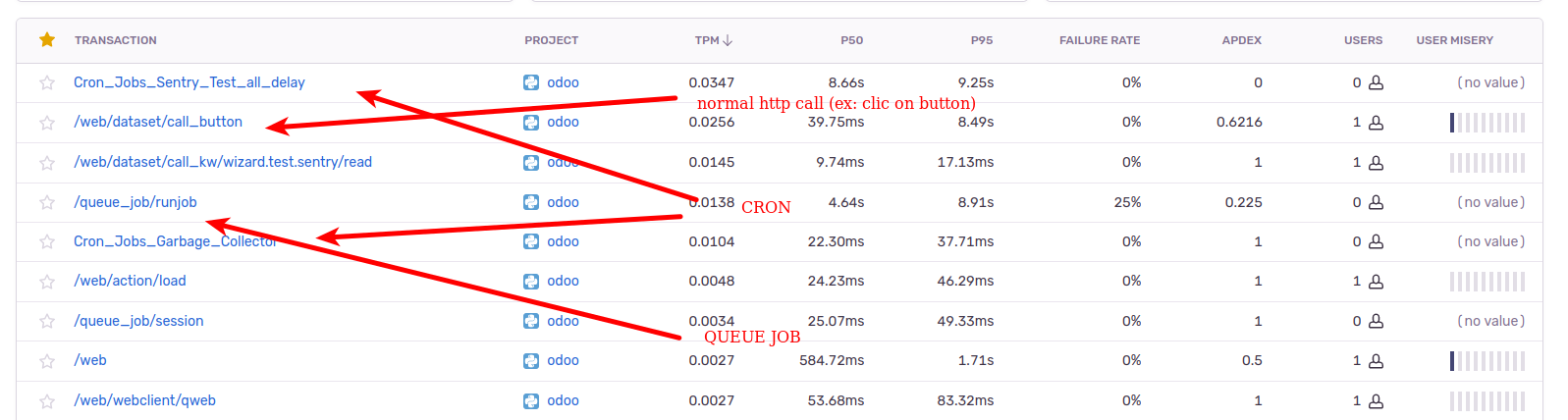Image resolution: width=1568 pixels, height=420 pixels.
Task: Open Cron_Jobs_Sentry_Test_all_delay transaction link
Action: 189,82
